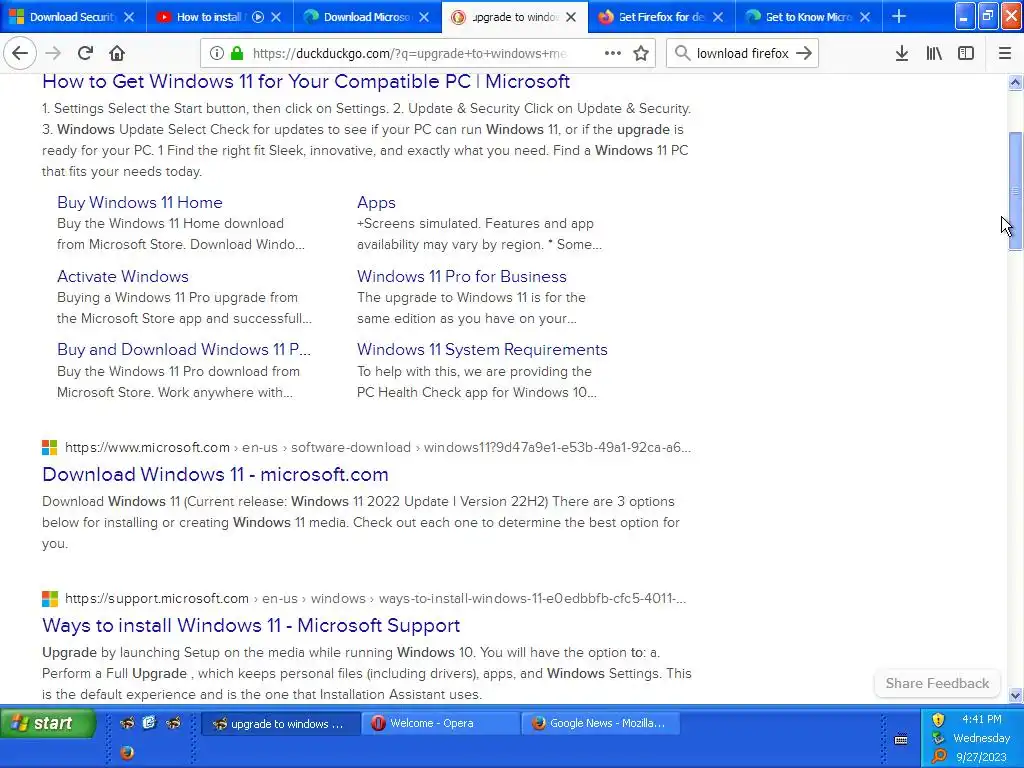Launch the Internet Explorer quick launch icon
The height and width of the screenshot is (768, 1024).
150,722
